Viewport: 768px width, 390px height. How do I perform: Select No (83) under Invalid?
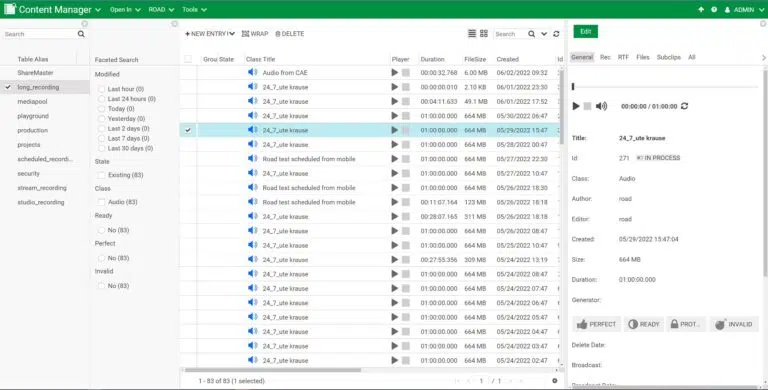(x=101, y=286)
